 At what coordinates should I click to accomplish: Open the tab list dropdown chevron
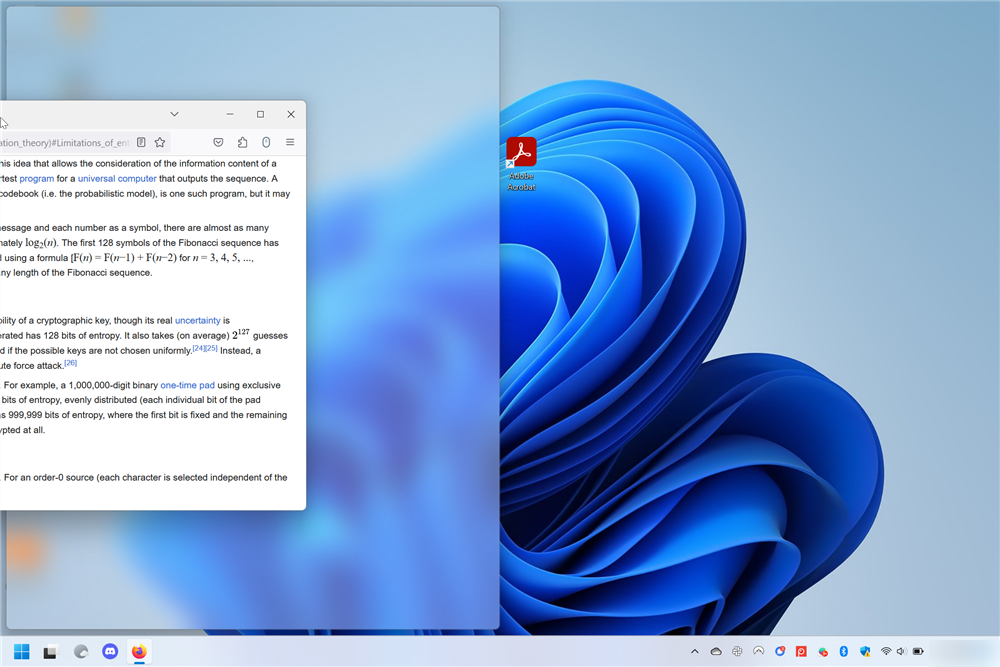click(x=174, y=114)
